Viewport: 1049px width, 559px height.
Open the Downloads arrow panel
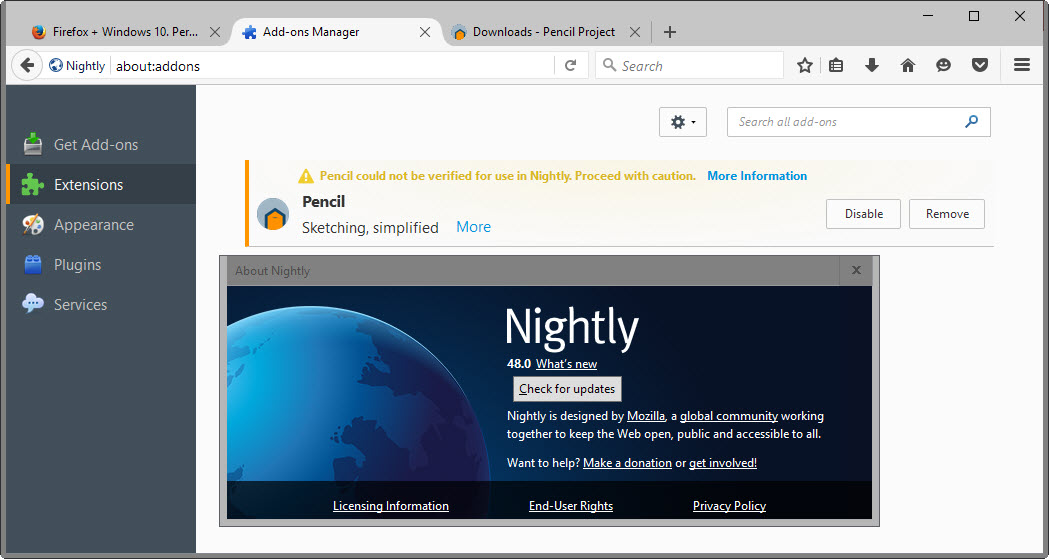tap(872, 66)
